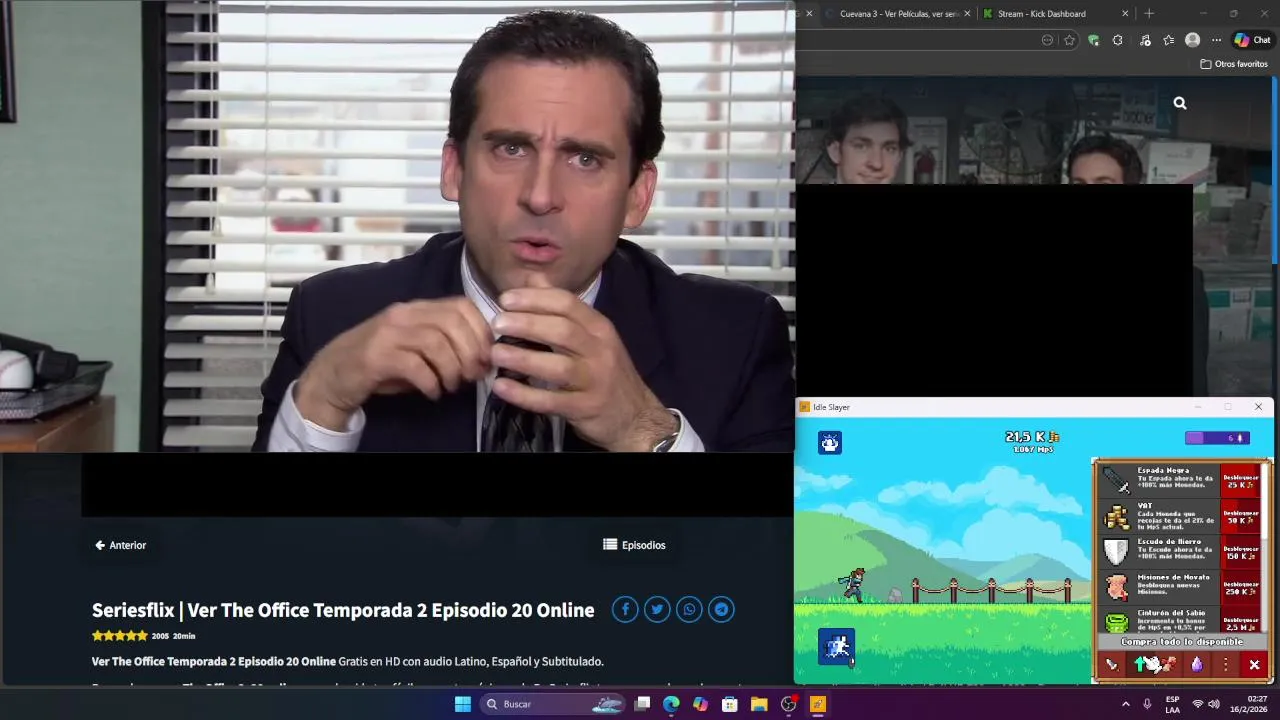The image size is (1280, 720).
Task: Close the Idle Slayer shop panel
Action: (x=1254, y=665)
